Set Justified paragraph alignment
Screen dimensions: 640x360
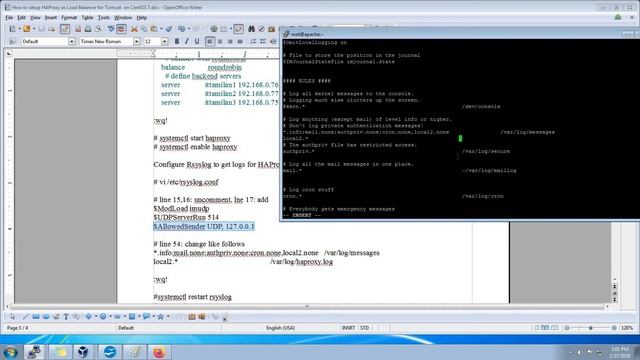(240, 41)
